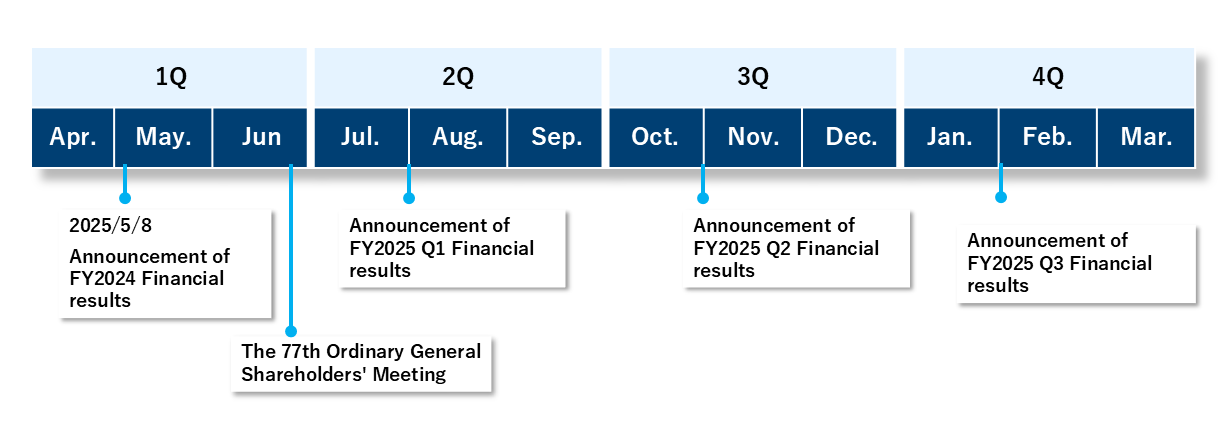Click the Jun month cell
The height and width of the screenshot is (424, 1229).
point(260,137)
